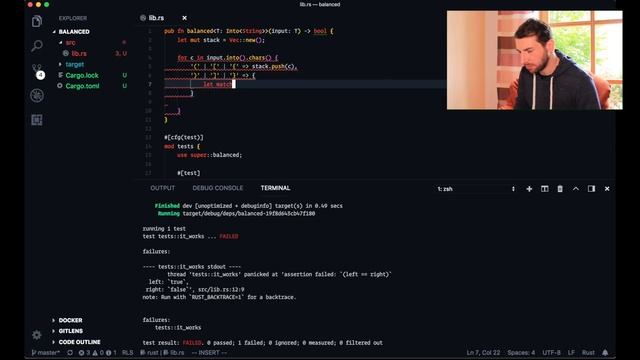640x360 pixels.
Task: Click the master branch status item
Action: (x=46, y=353)
